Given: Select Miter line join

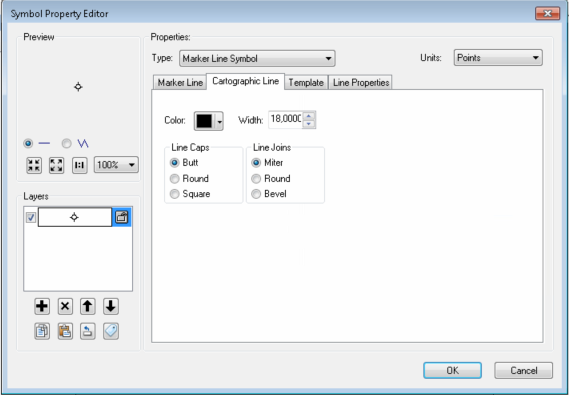Looking at the screenshot, I should point(256,162).
